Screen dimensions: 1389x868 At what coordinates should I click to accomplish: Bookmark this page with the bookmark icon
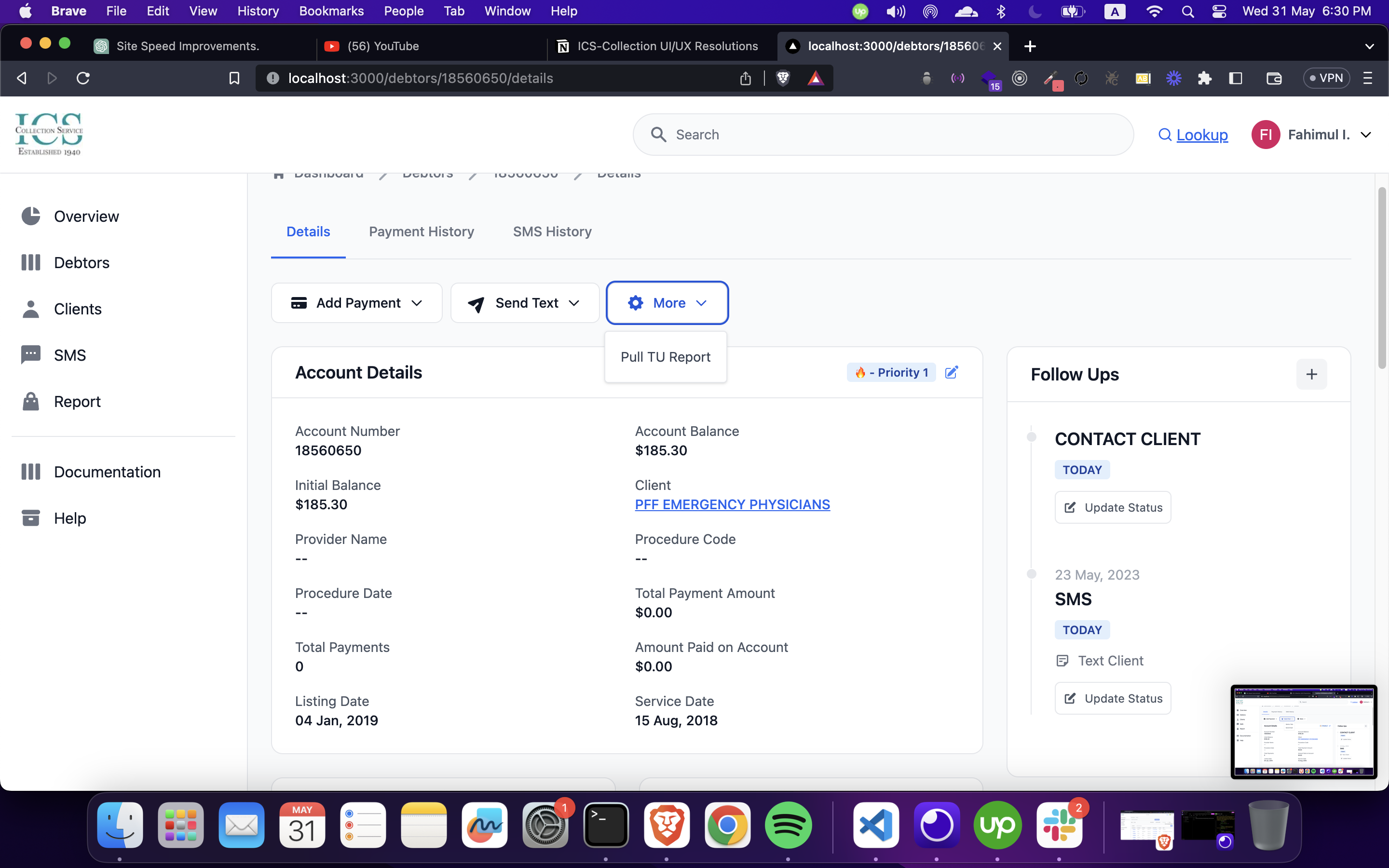click(234, 78)
